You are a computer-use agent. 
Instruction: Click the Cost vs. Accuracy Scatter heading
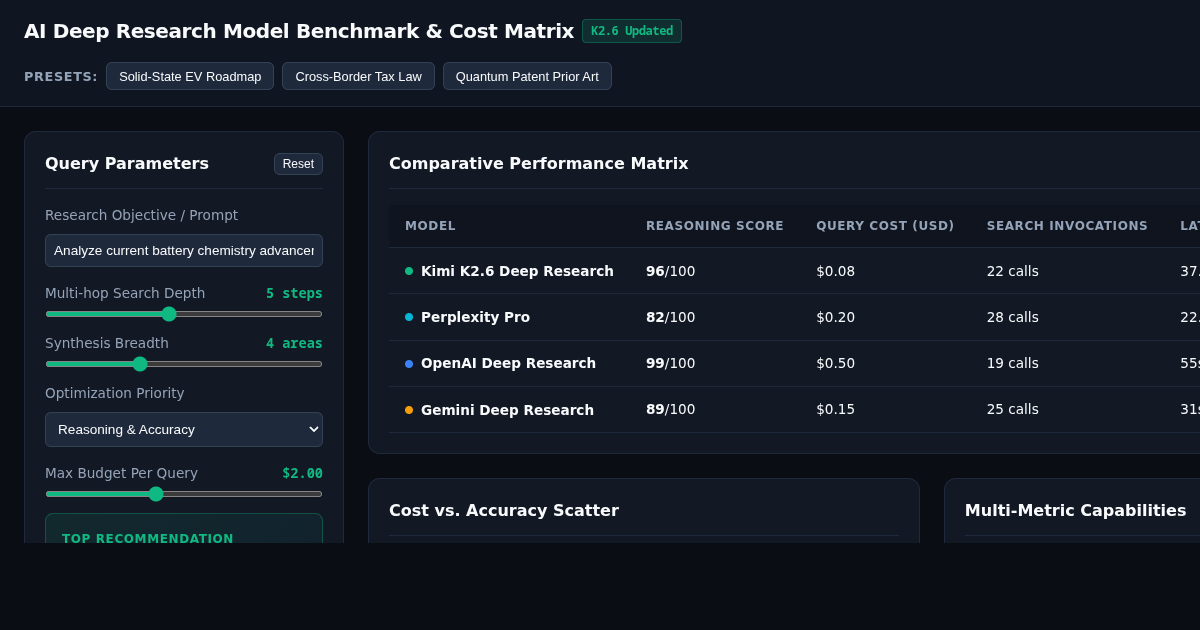(x=504, y=510)
